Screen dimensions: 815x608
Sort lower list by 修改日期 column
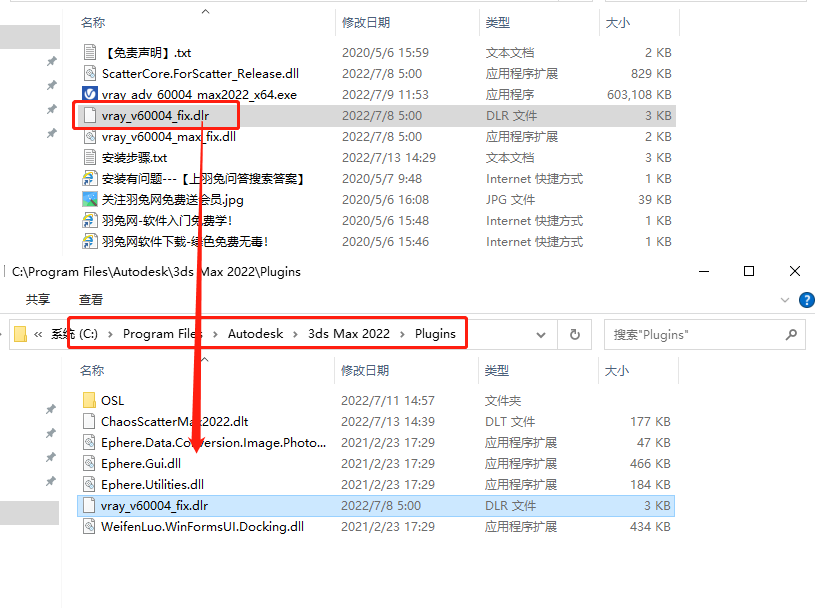(x=365, y=370)
